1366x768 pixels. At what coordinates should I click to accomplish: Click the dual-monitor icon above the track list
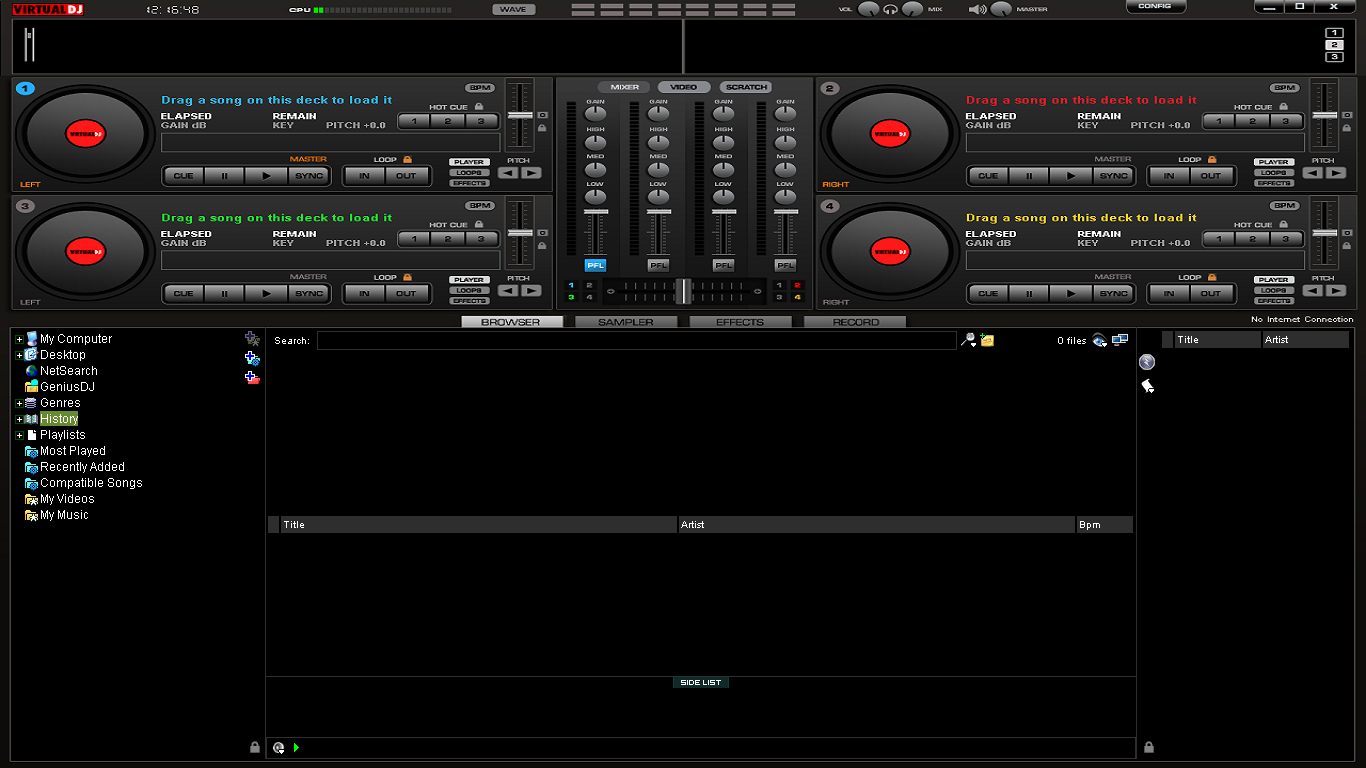(1120, 339)
